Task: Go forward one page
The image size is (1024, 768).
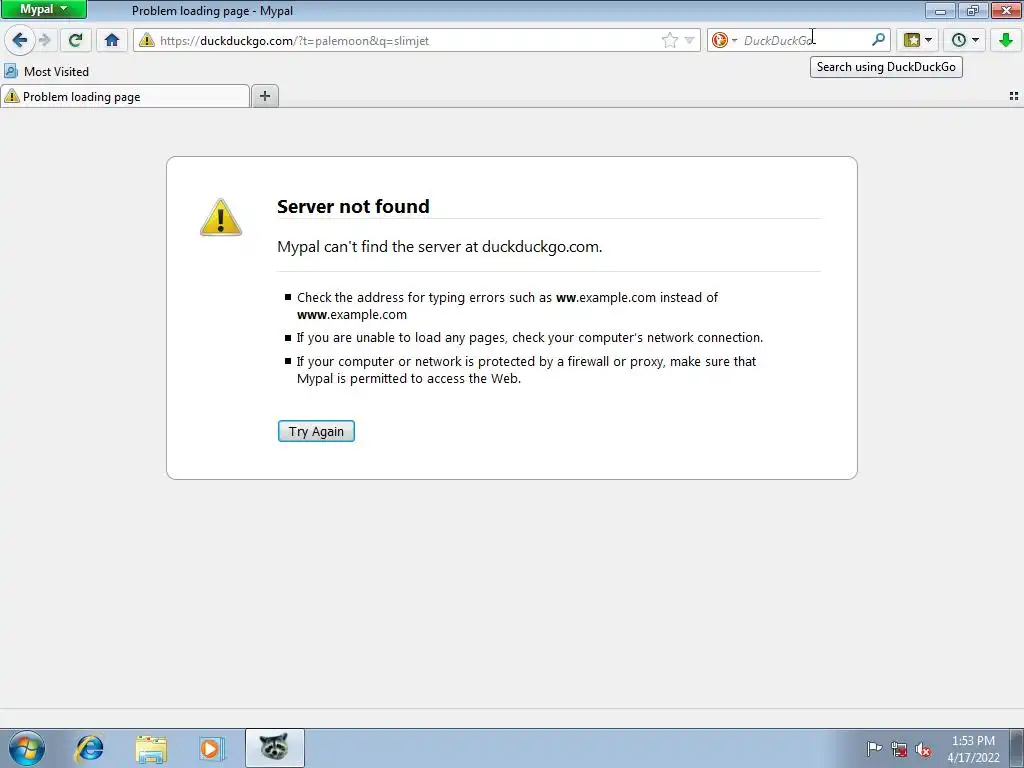Action: click(x=44, y=40)
